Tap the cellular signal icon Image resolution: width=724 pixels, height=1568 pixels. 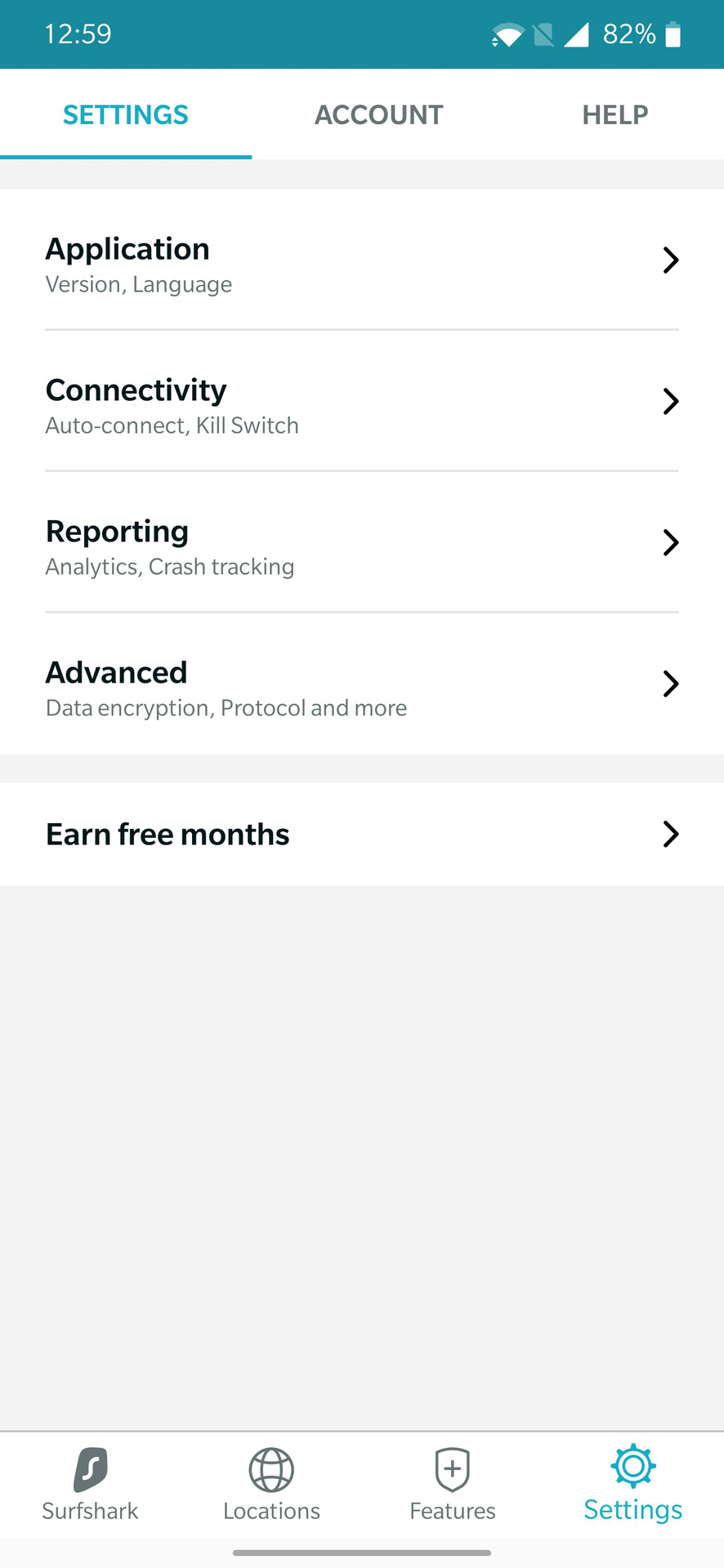coord(576,35)
